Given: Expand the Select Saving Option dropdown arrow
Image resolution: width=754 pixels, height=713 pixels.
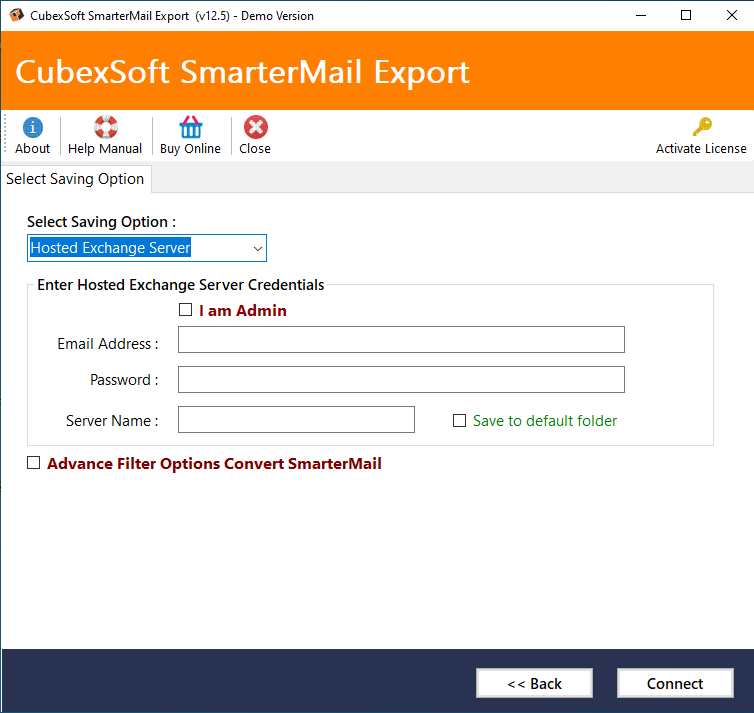Looking at the screenshot, I should [x=258, y=249].
